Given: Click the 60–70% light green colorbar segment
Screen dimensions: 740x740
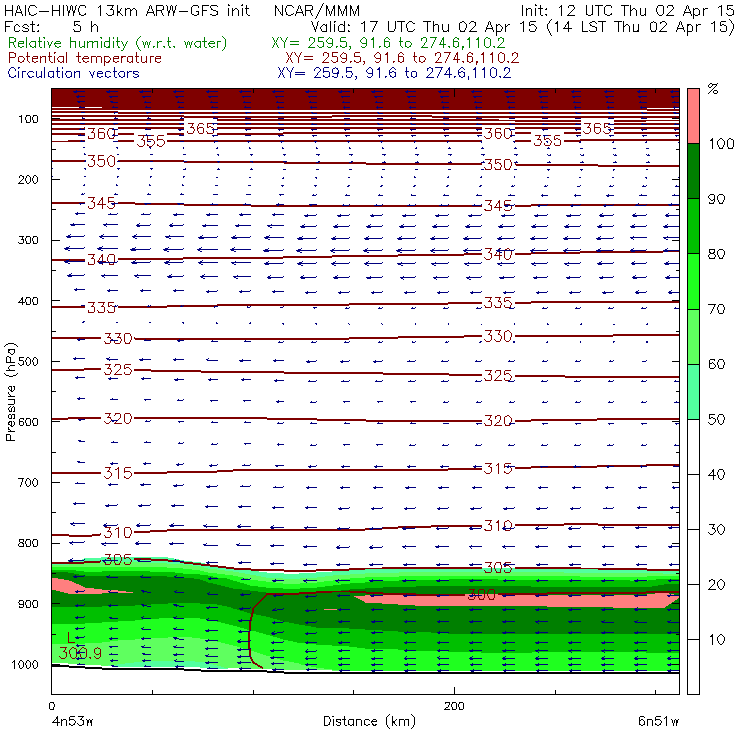Looking at the screenshot, I should (693, 336).
